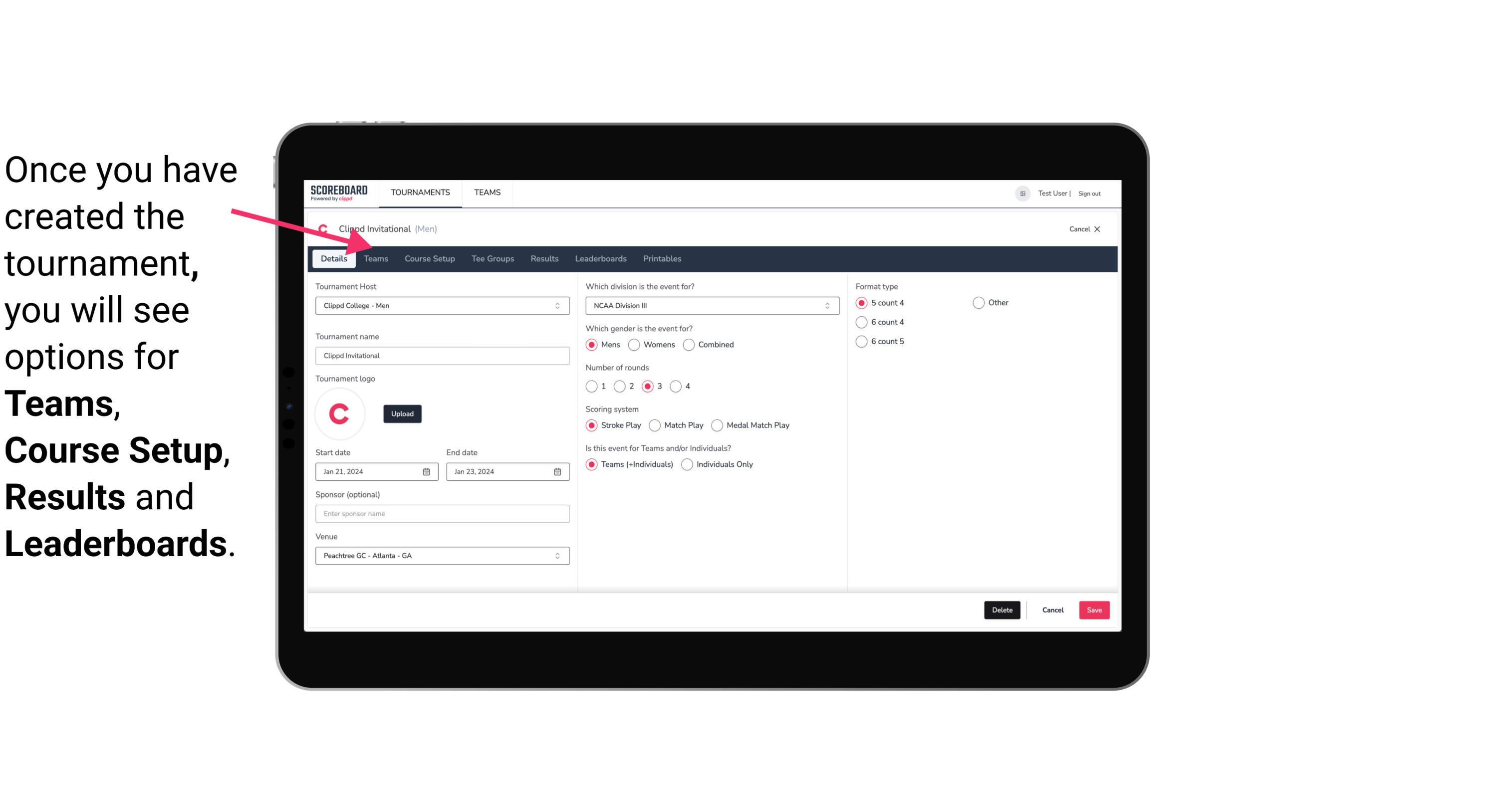Click the Cancel X close icon
The height and width of the screenshot is (812, 1510).
click(1096, 228)
